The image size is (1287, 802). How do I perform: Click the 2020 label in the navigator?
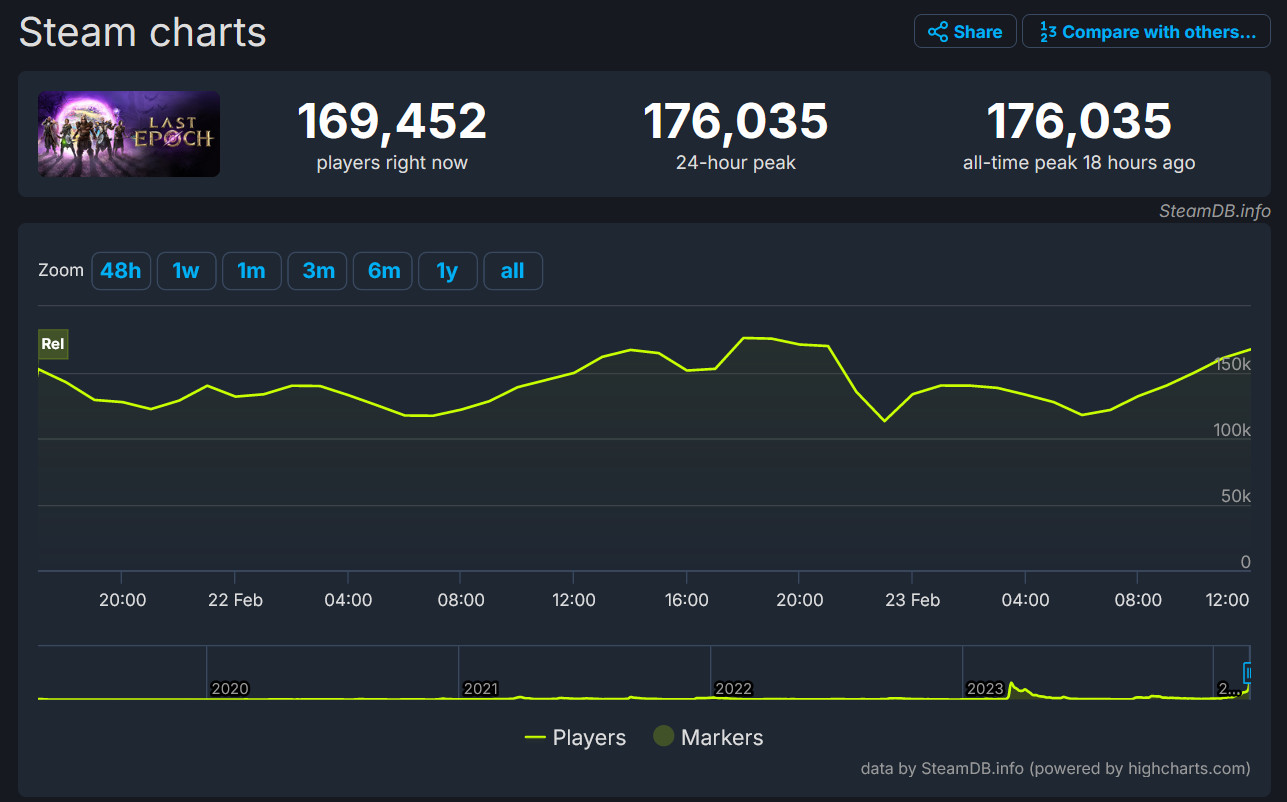230,689
